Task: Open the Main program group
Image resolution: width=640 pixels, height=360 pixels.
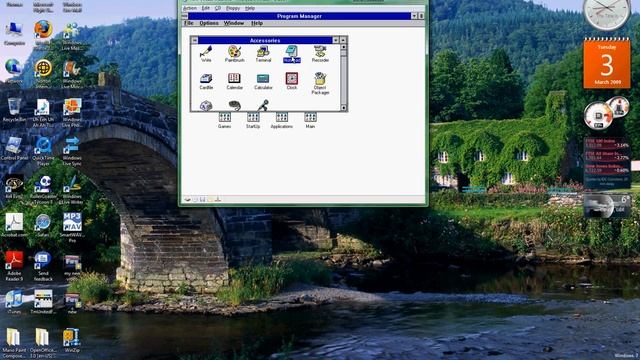Action: [x=310, y=120]
